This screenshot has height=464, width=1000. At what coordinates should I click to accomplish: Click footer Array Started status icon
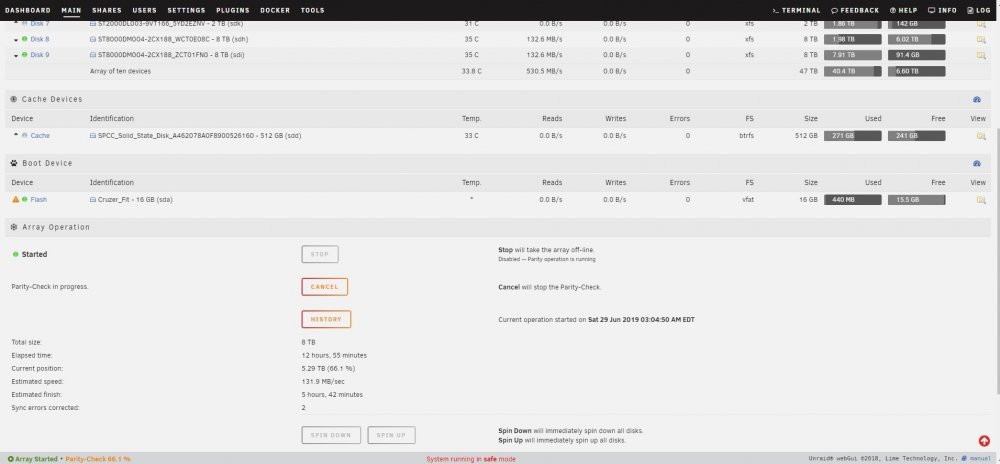(10, 459)
